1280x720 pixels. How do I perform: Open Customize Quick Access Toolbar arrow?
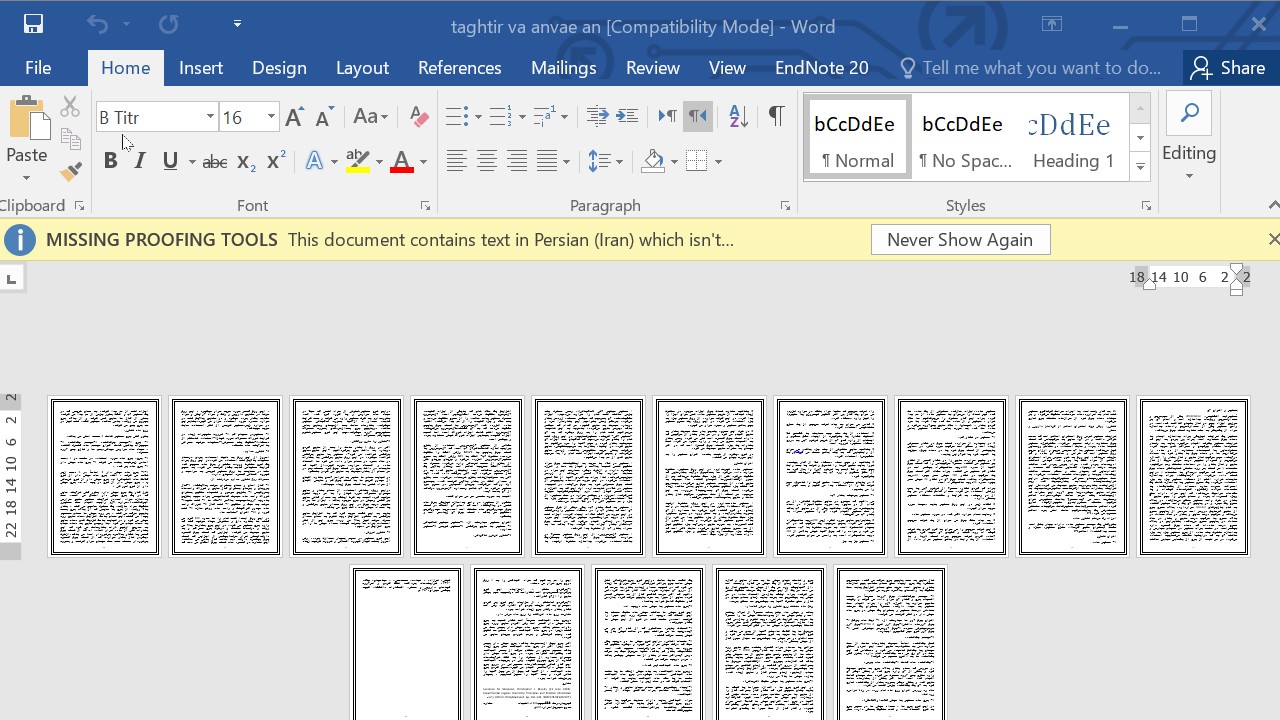point(237,24)
